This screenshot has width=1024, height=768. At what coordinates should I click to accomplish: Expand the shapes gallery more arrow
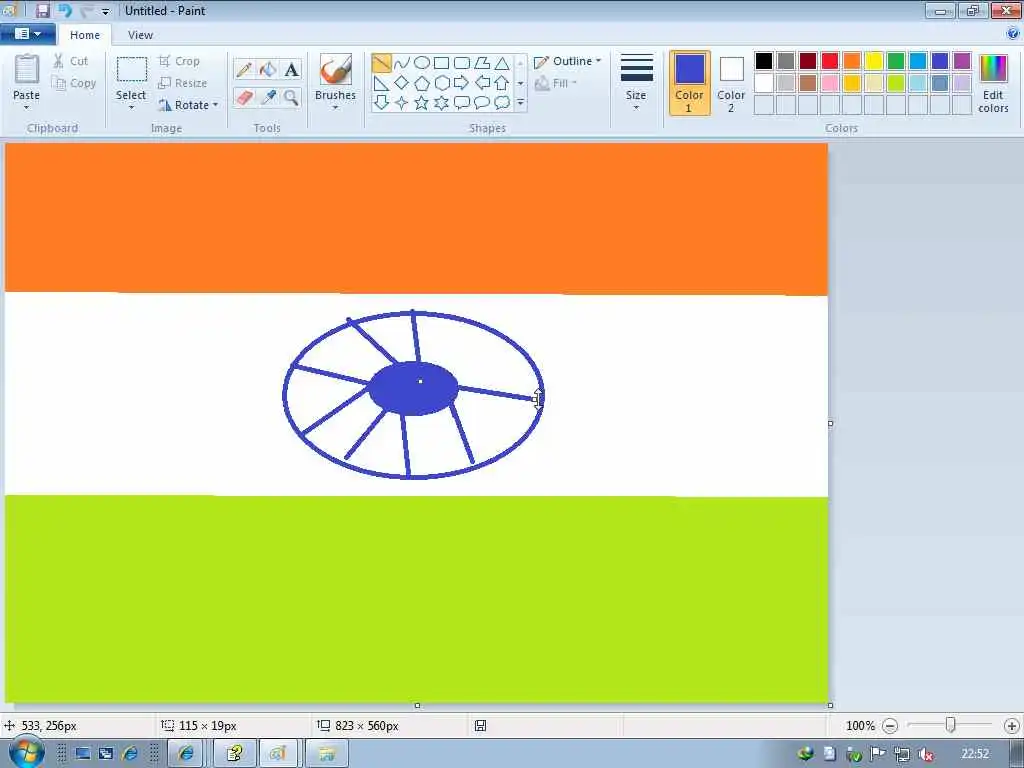pyautogui.click(x=520, y=103)
